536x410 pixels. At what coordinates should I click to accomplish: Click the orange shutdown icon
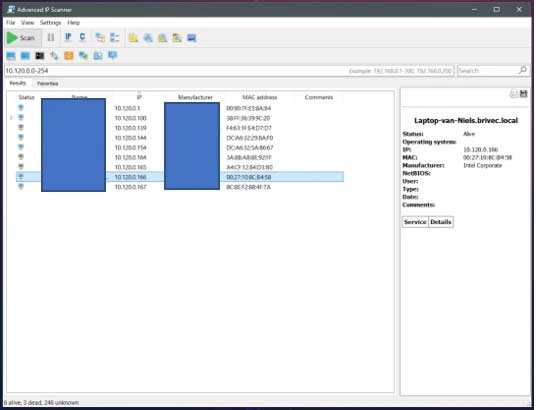click(x=69, y=55)
